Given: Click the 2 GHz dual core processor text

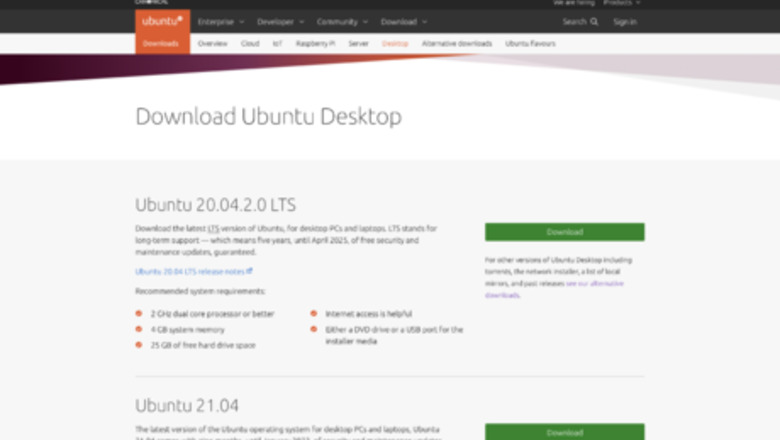Looking at the screenshot, I should coord(212,314).
